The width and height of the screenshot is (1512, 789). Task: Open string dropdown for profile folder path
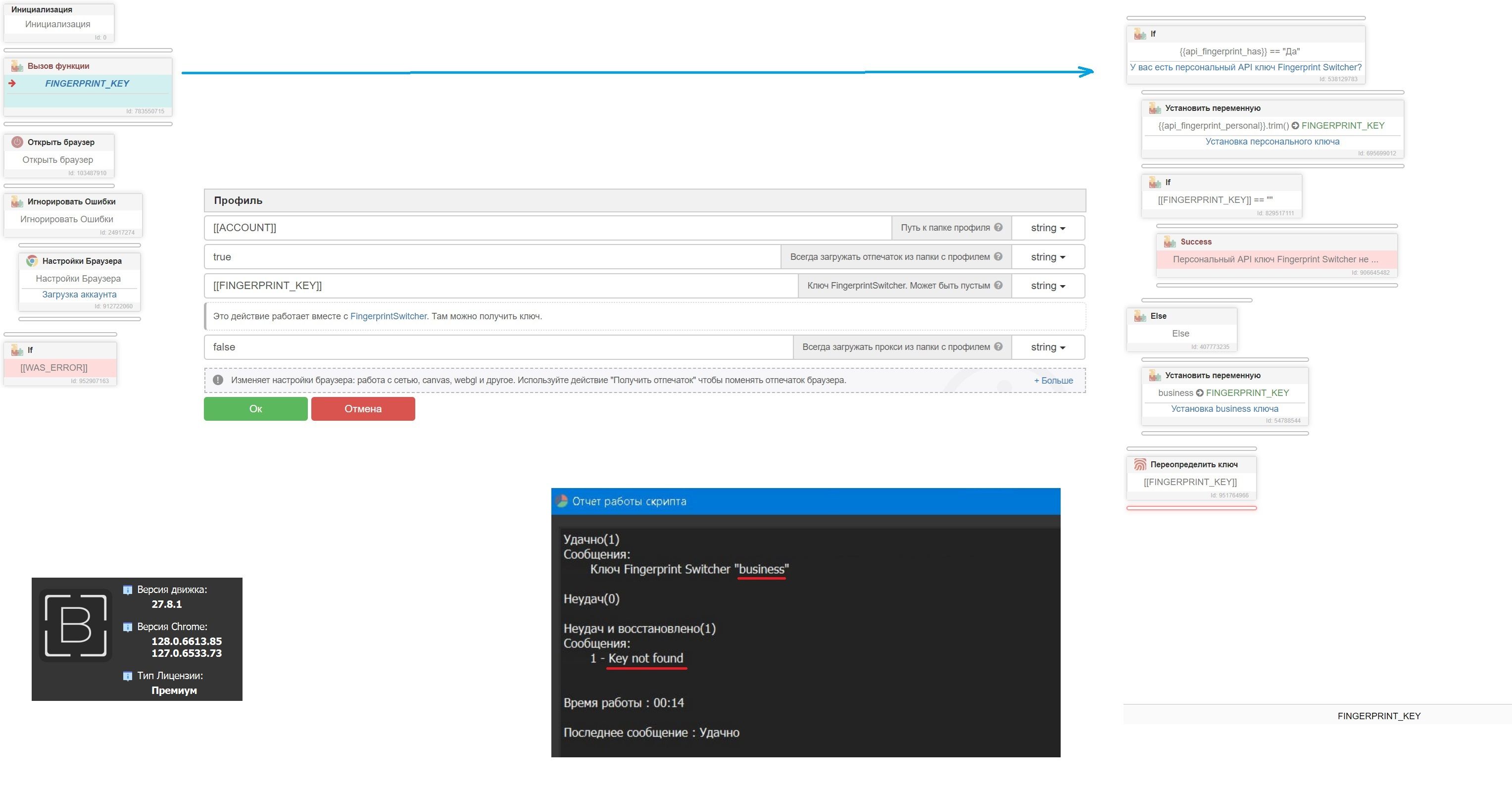(1048, 228)
